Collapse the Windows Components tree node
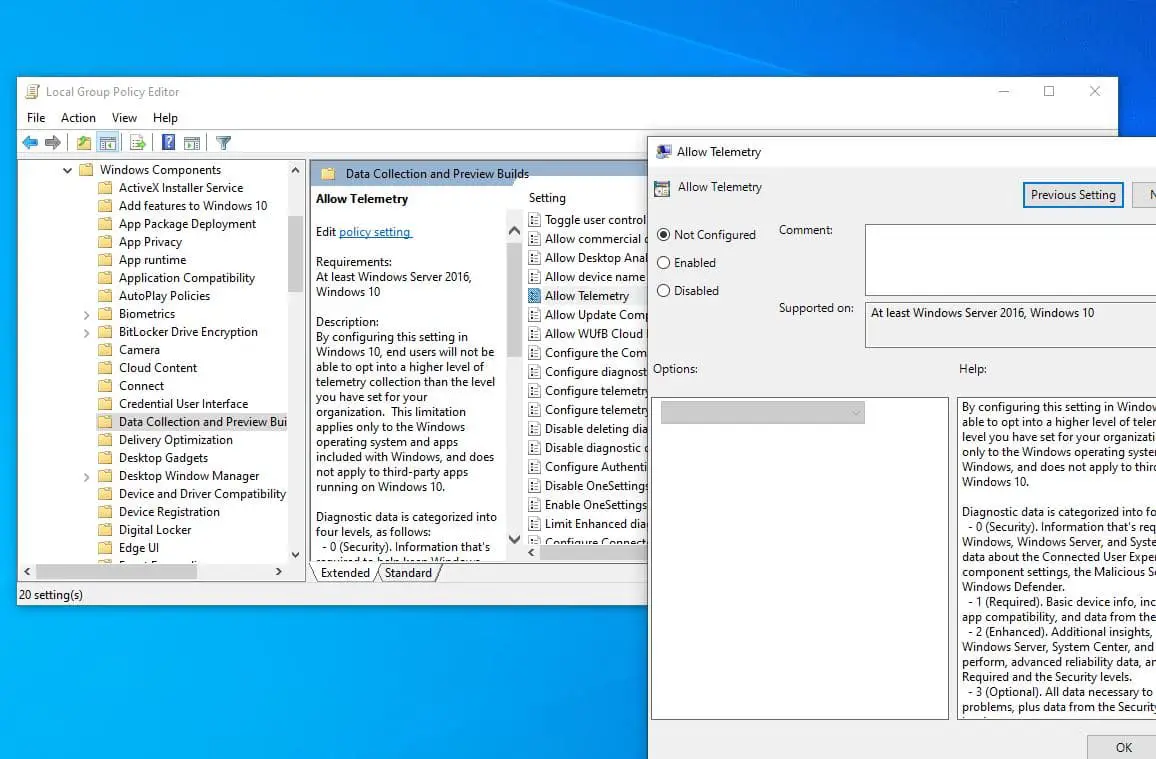This screenshot has width=1156, height=759. pos(67,170)
